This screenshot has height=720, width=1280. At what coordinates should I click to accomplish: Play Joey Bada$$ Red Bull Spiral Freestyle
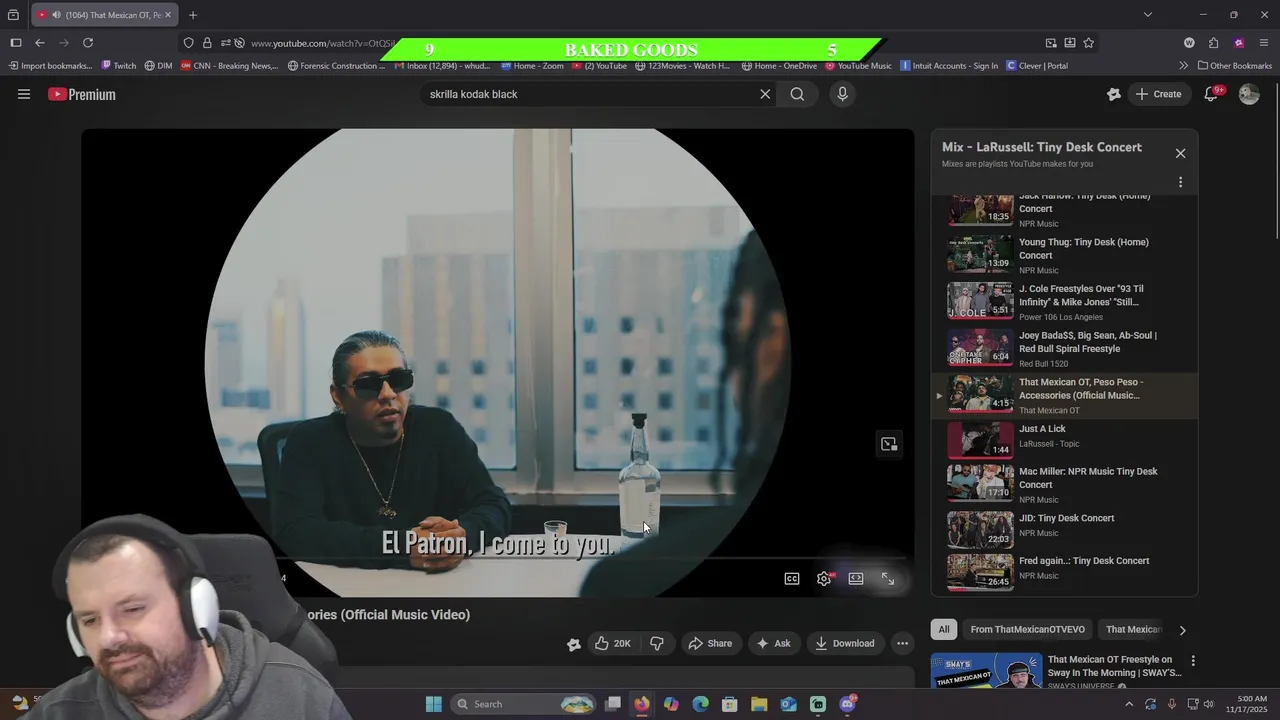[x=1065, y=349]
